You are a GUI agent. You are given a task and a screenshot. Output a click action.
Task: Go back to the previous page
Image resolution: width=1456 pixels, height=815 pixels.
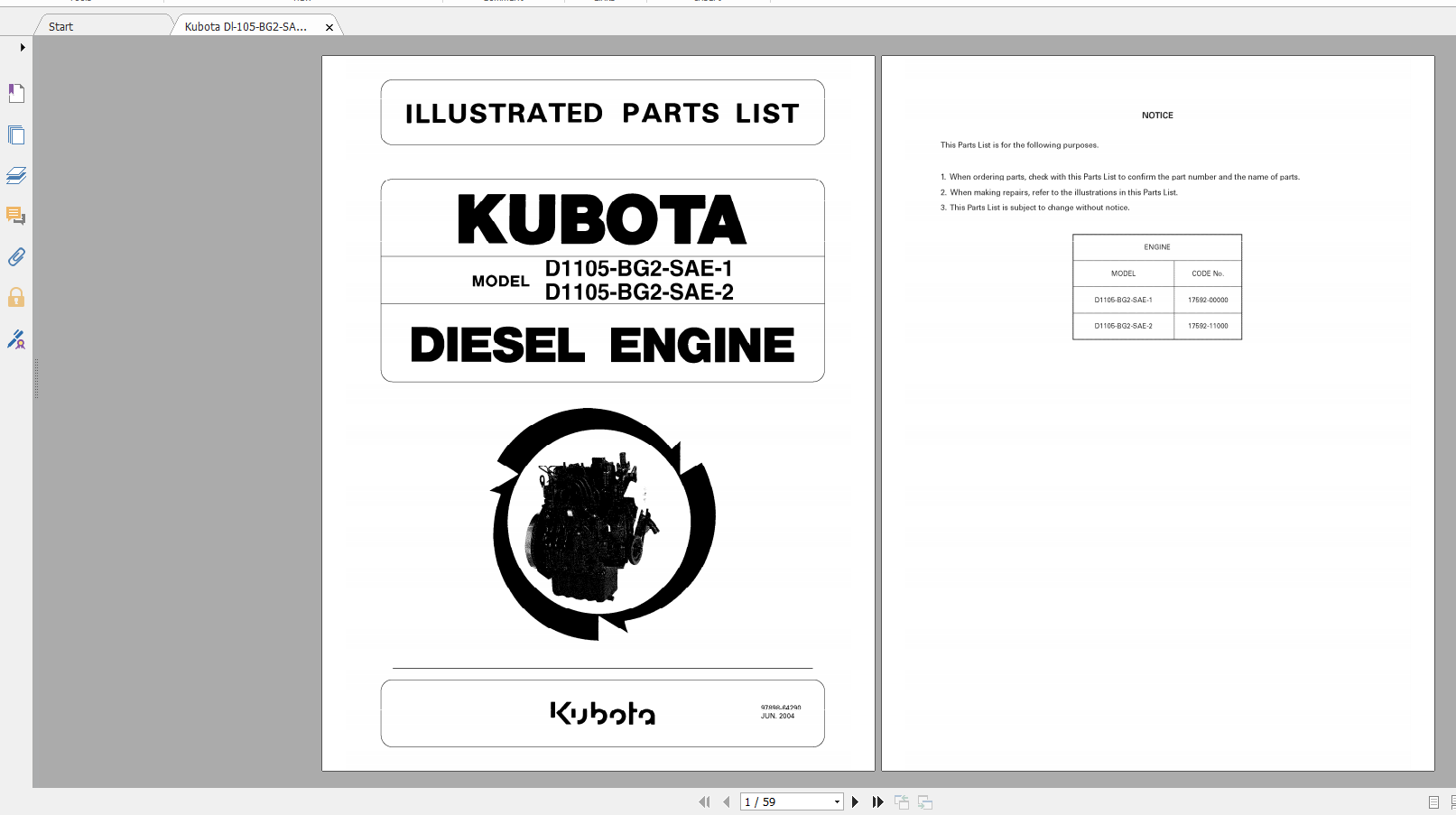[727, 801]
